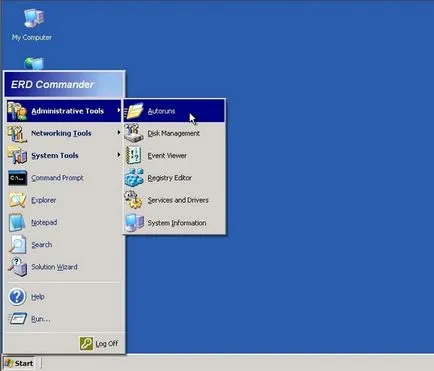Click the Autoruns folder icon
This screenshot has height=371, width=434.
pos(134,111)
